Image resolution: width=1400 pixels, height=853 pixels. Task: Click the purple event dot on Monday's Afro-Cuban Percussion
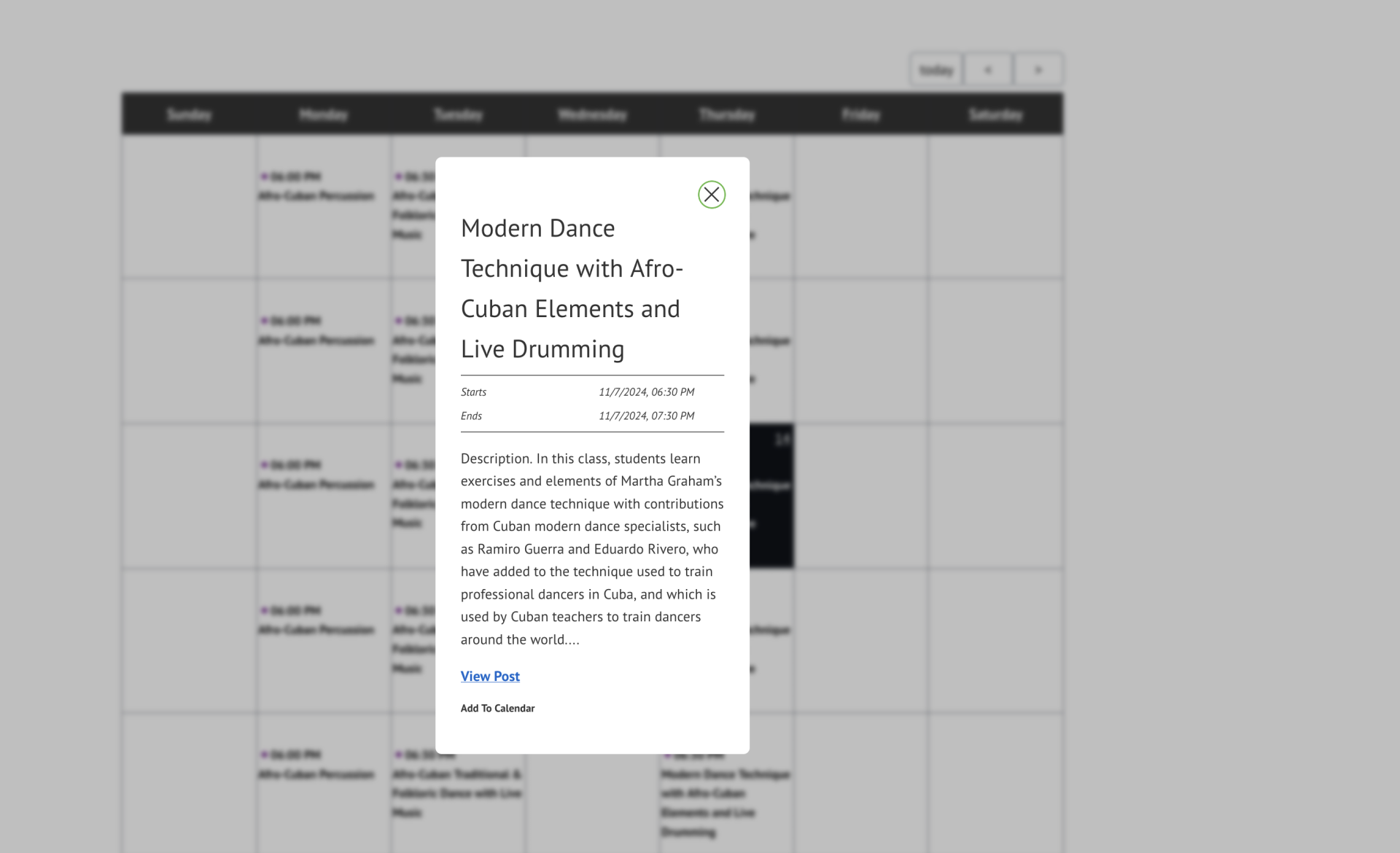pyautogui.click(x=264, y=175)
